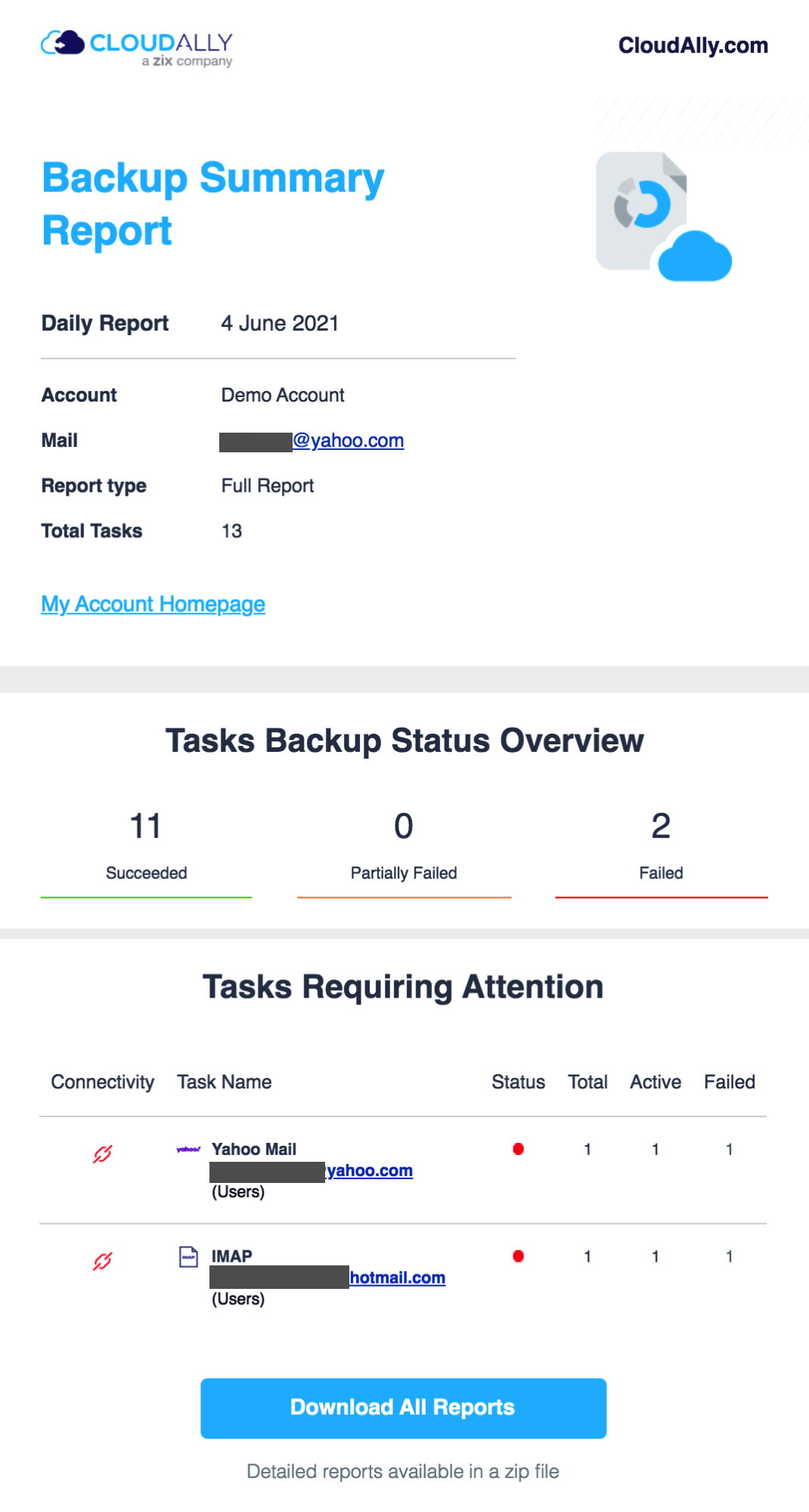Click Detailed reports available in zip file text

tap(403, 1471)
